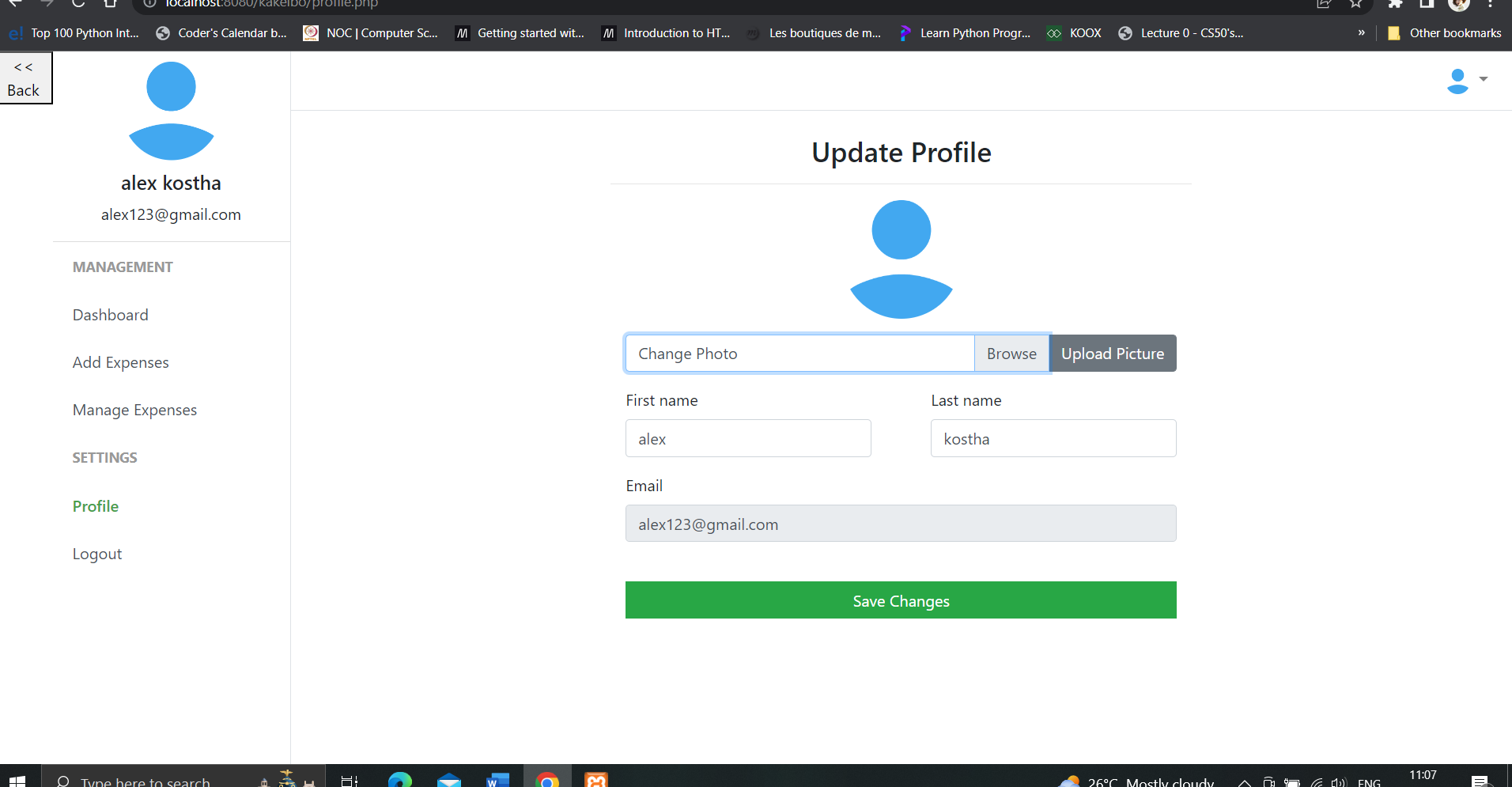Viewport: 1512px width, 787px height.
Task: Click the browser reload icon
Action: [x=77, y=4]
